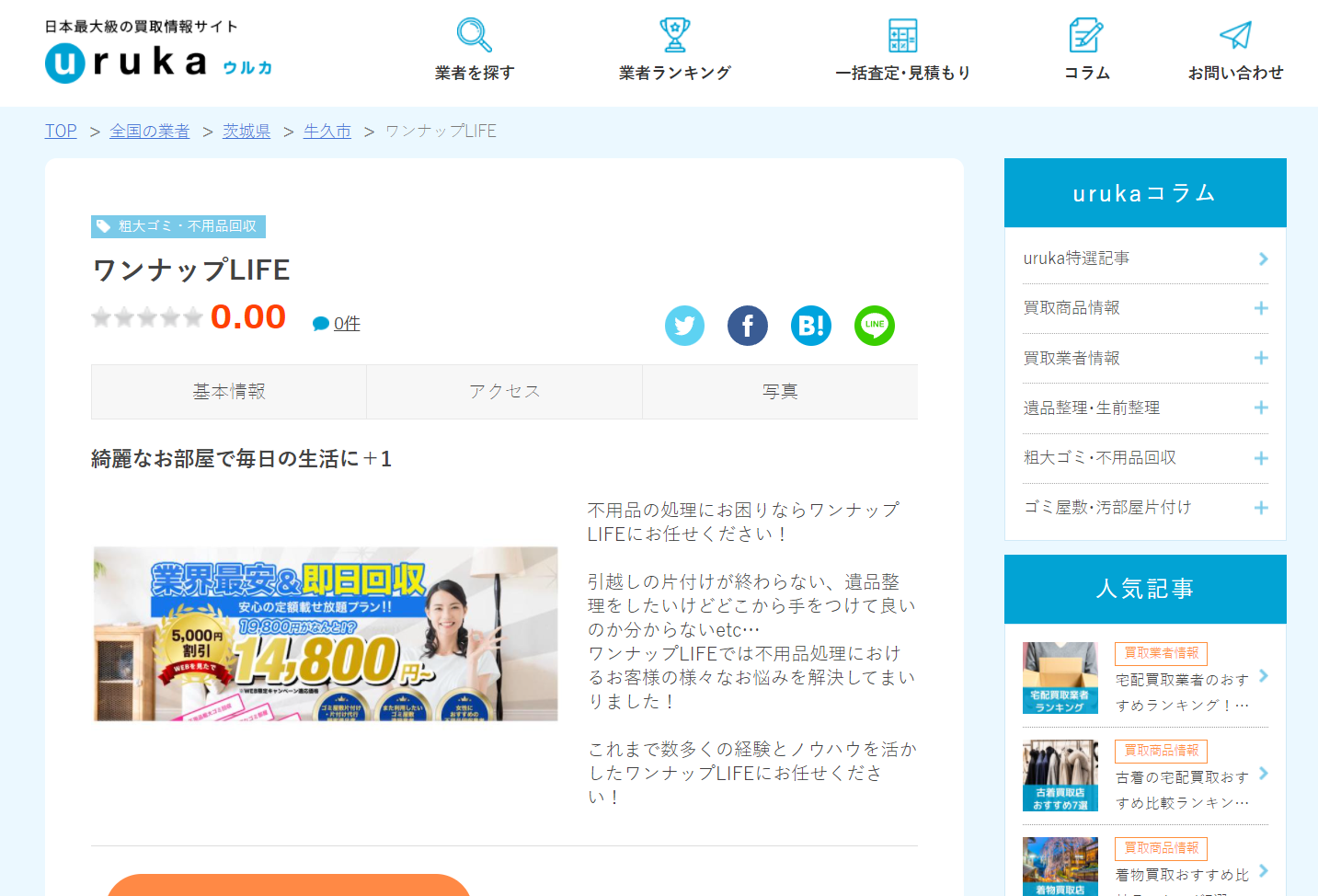Screen dimensions: 1318x896
Task: Share this page via LINE
Action: click(x=875, y=326)
